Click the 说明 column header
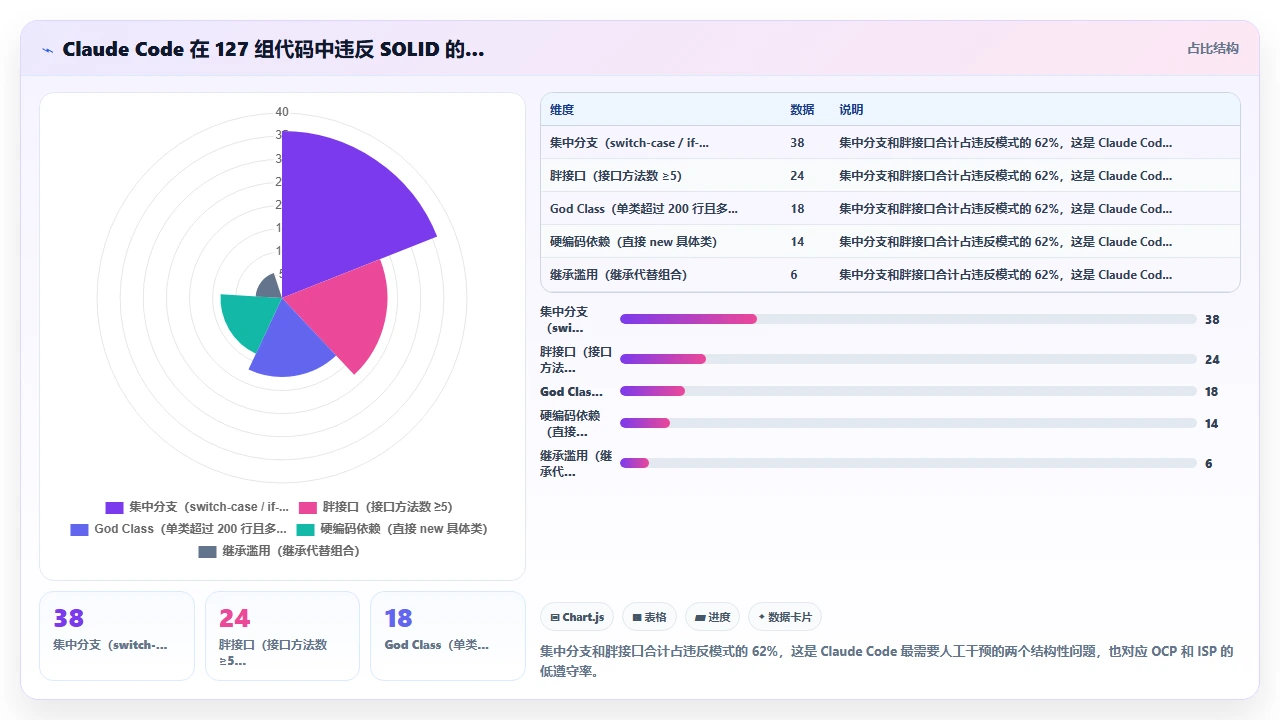Image resolution: width=1280 pixels, height=720 pixels. pos(851,110)
